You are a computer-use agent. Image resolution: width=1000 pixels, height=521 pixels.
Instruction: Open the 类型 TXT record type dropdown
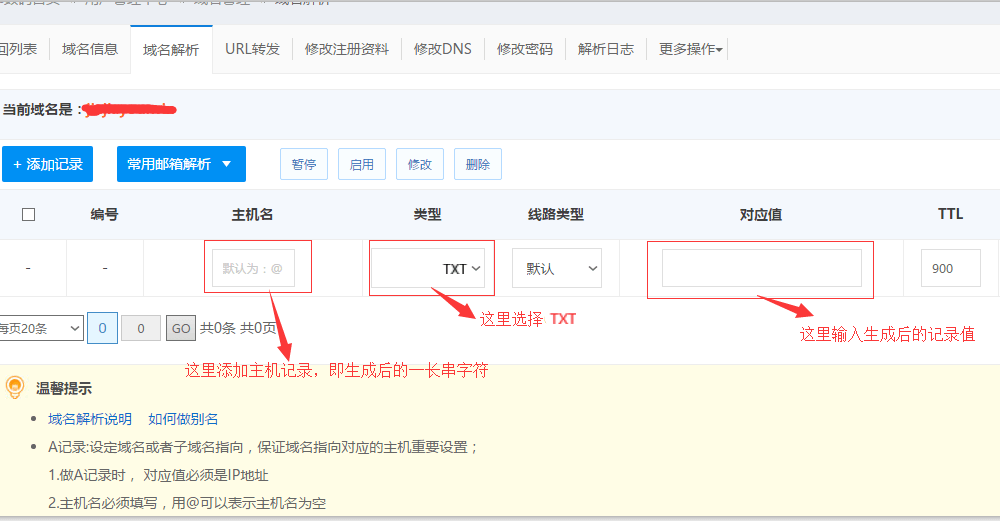click(428, 268)
